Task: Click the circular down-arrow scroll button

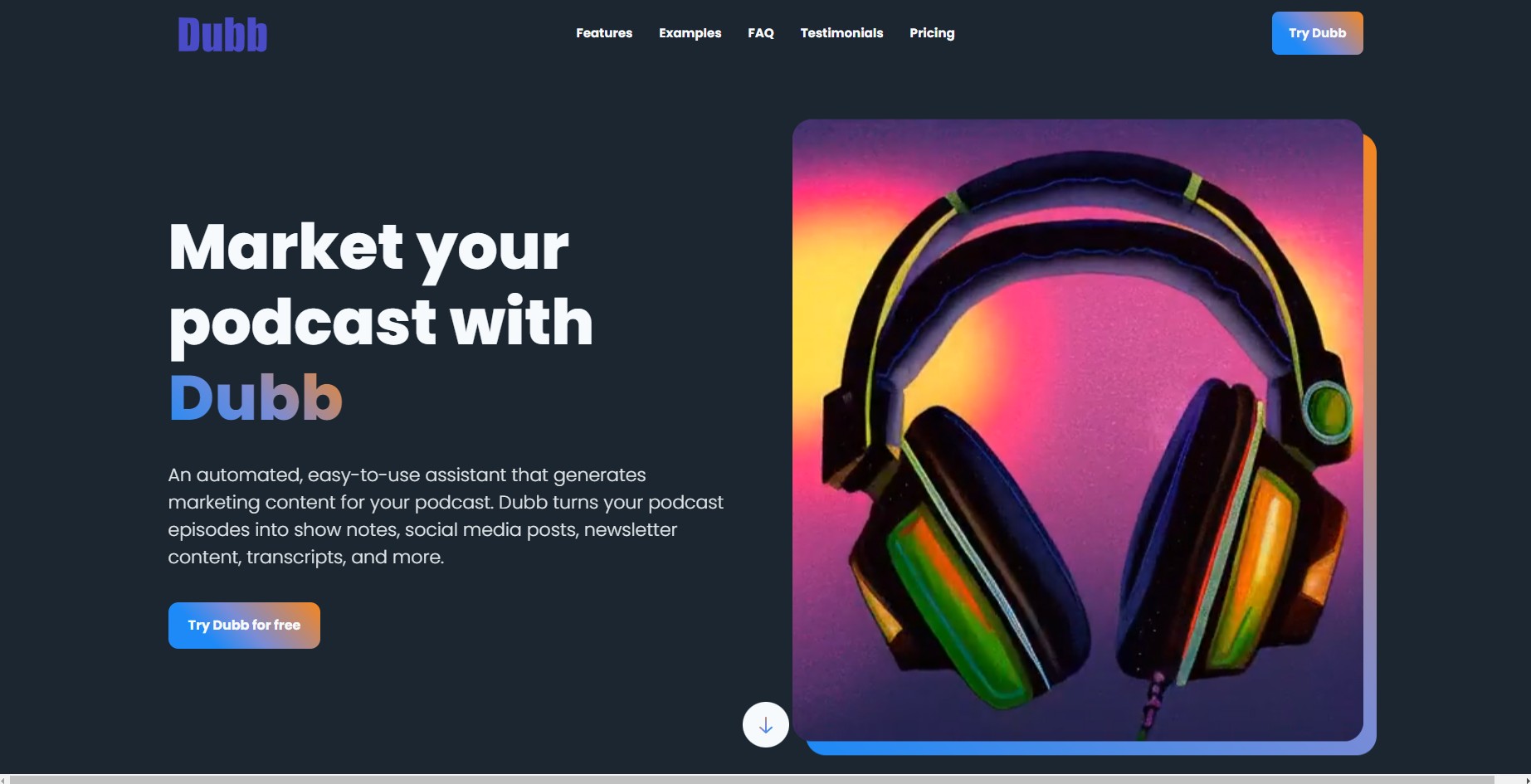Action: tap(765, 724)
